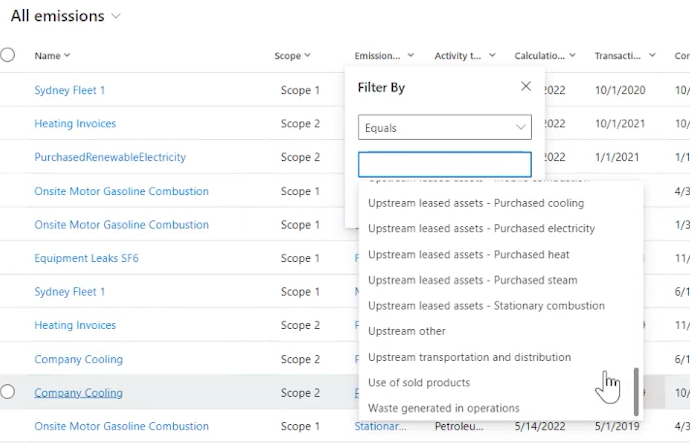Open the Heating Invoices record dated 10/1/2021
The height and width of the screenshot is (445, 690).
pos(75,124)
